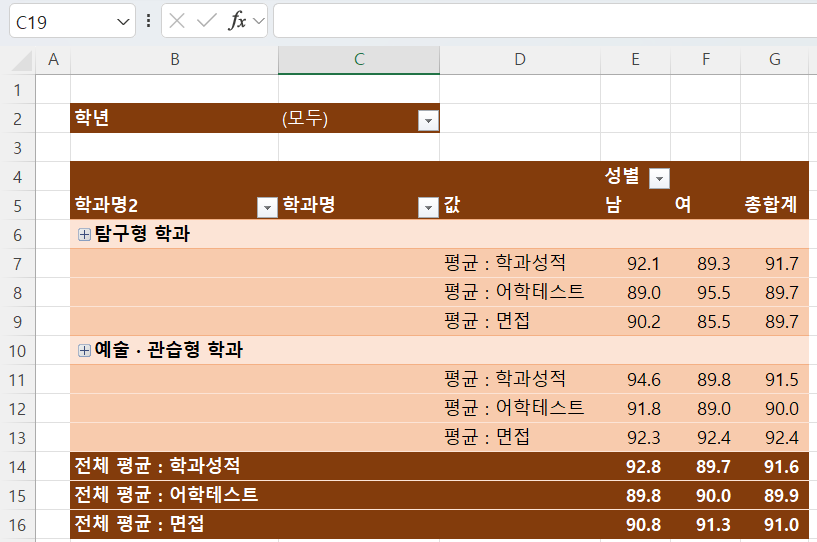Click inside the formula bar input
Image resolution: width=817 pixels, height=542 pixels.
(540, 21)
